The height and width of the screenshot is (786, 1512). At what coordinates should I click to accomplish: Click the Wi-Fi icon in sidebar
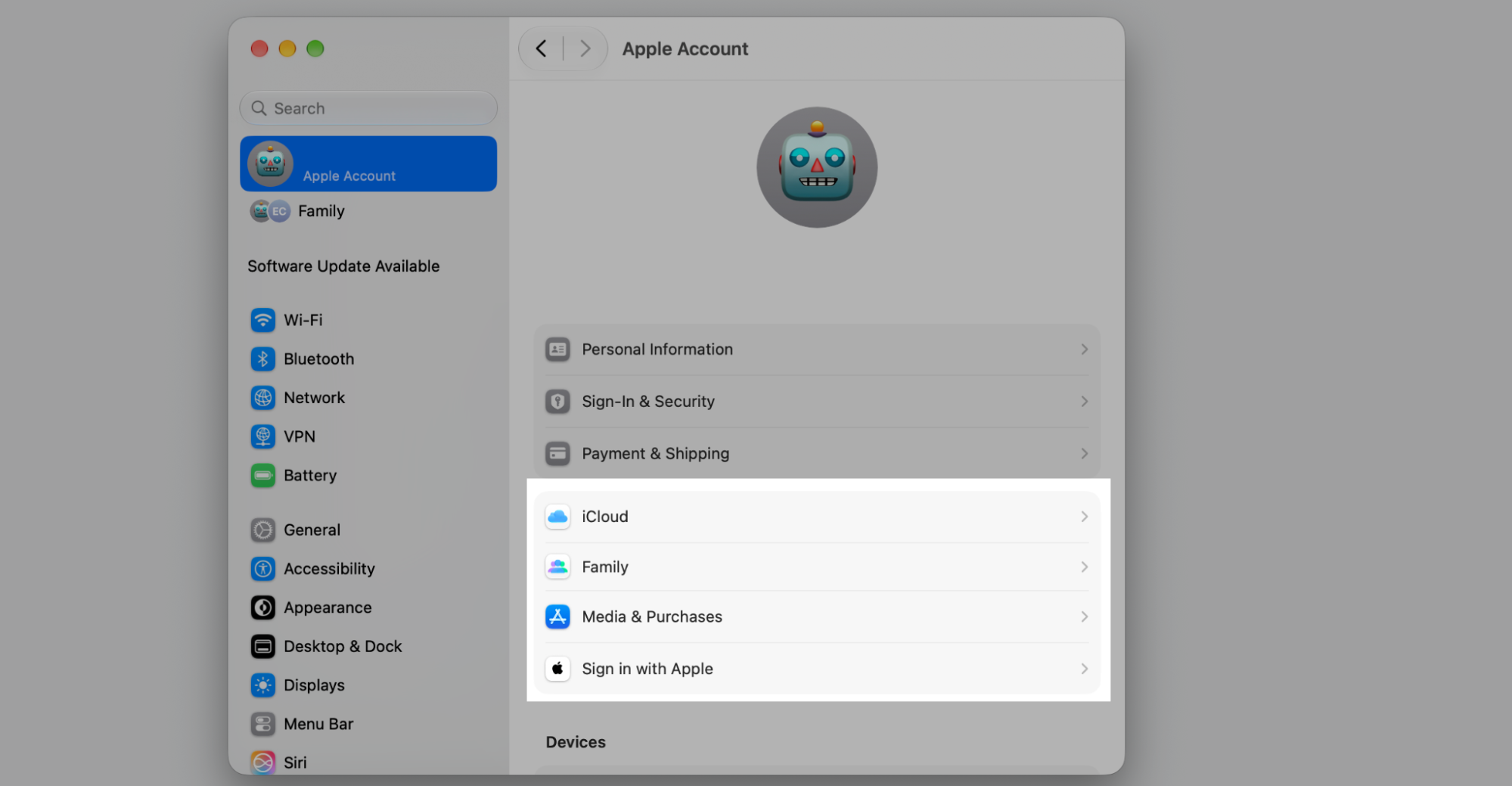(x=262, y=320)
